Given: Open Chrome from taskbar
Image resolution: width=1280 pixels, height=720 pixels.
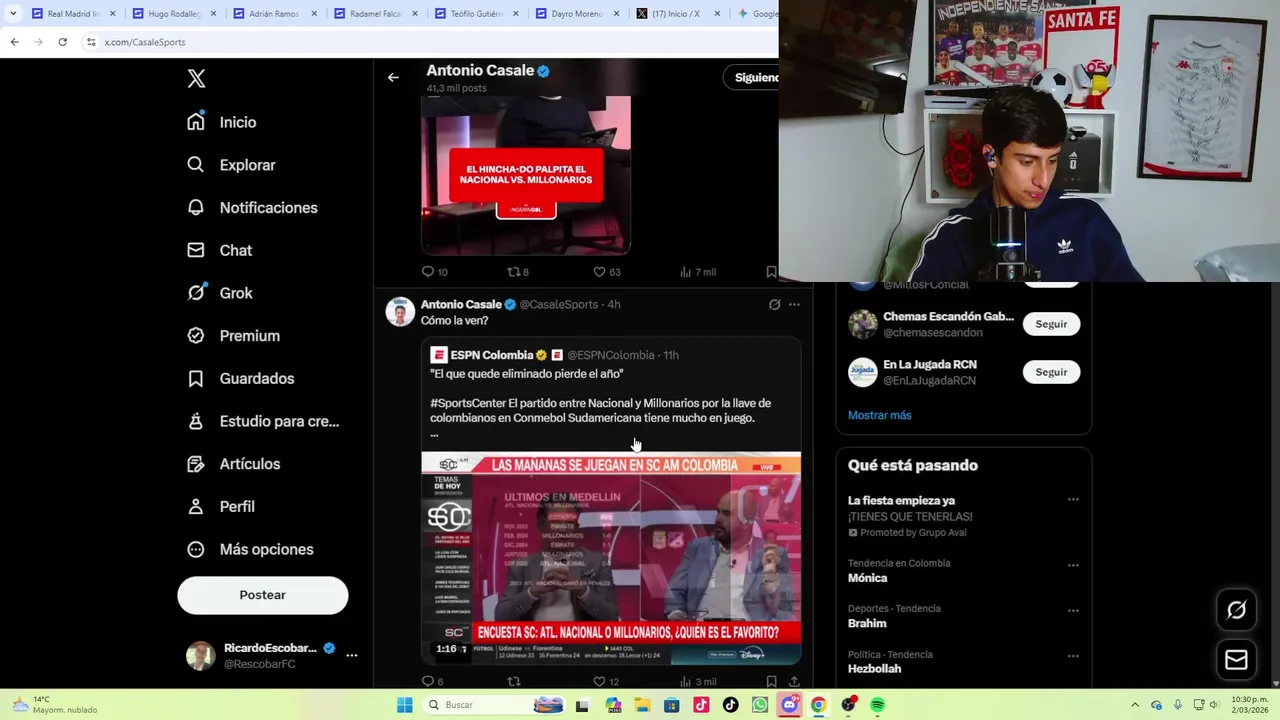Looking at the screenshot, I should point(818,705).
